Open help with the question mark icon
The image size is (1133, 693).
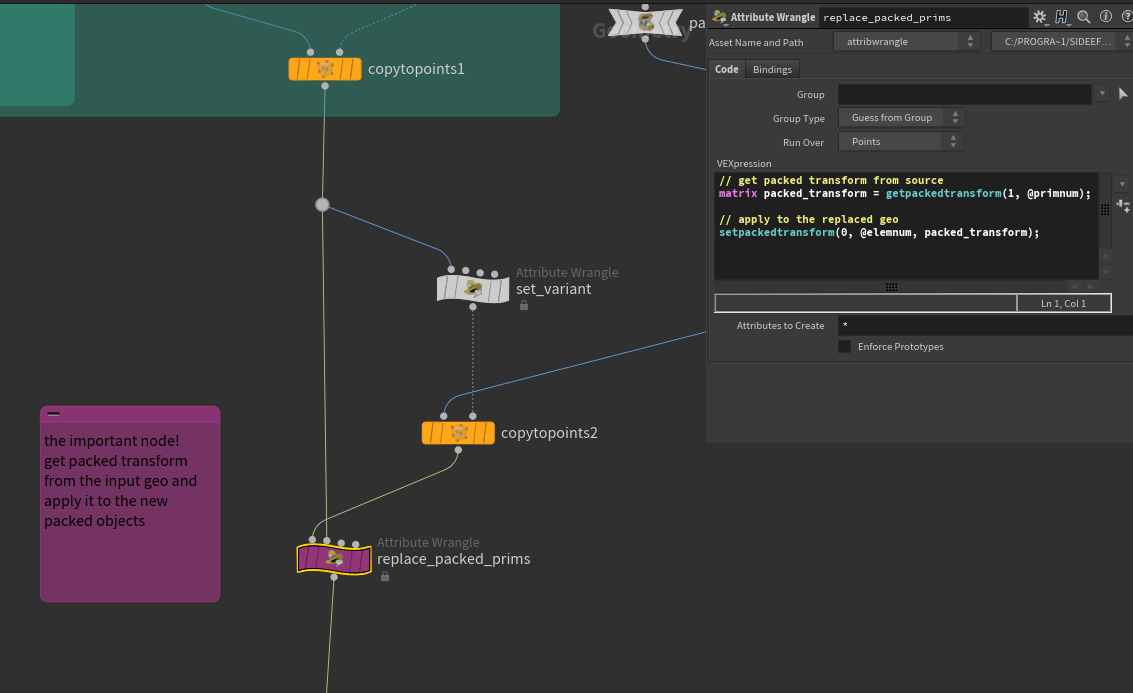pos(1128,17)
